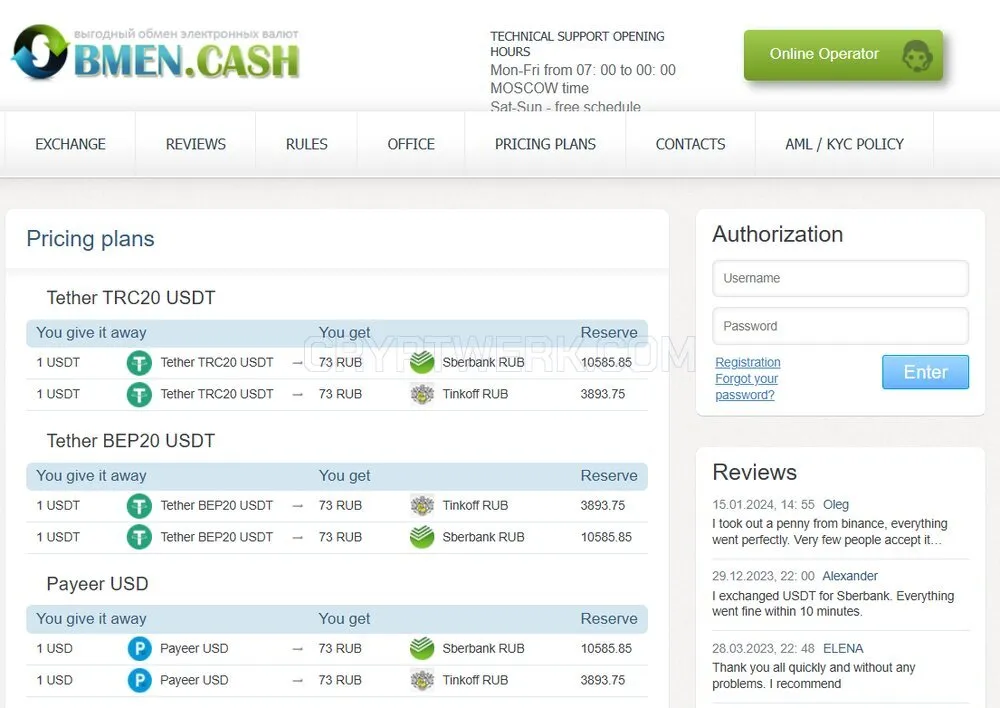Click Sberbank icon in Tether BEP20 section

pyautogui.click(x=422, y=537)
